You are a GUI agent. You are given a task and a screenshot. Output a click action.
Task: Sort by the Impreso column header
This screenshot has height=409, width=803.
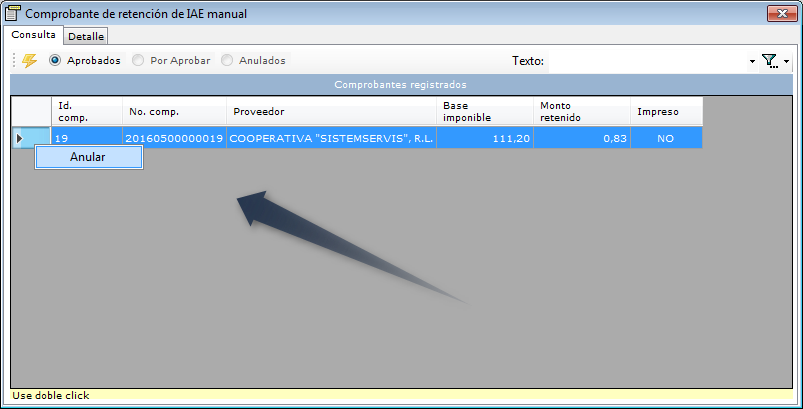pyautogui.click(x=666, y=112)
